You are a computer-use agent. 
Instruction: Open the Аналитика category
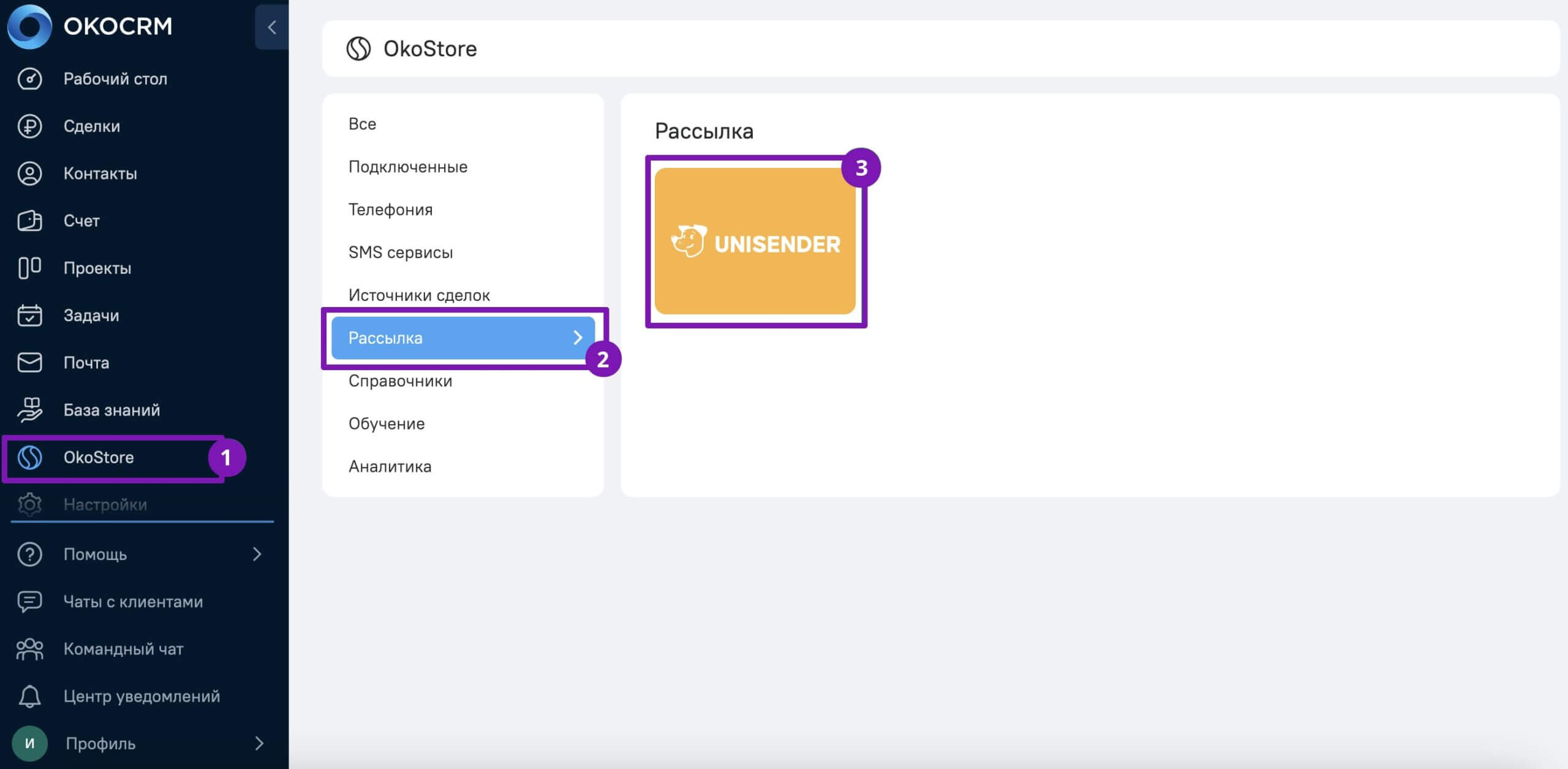point(390,466)
